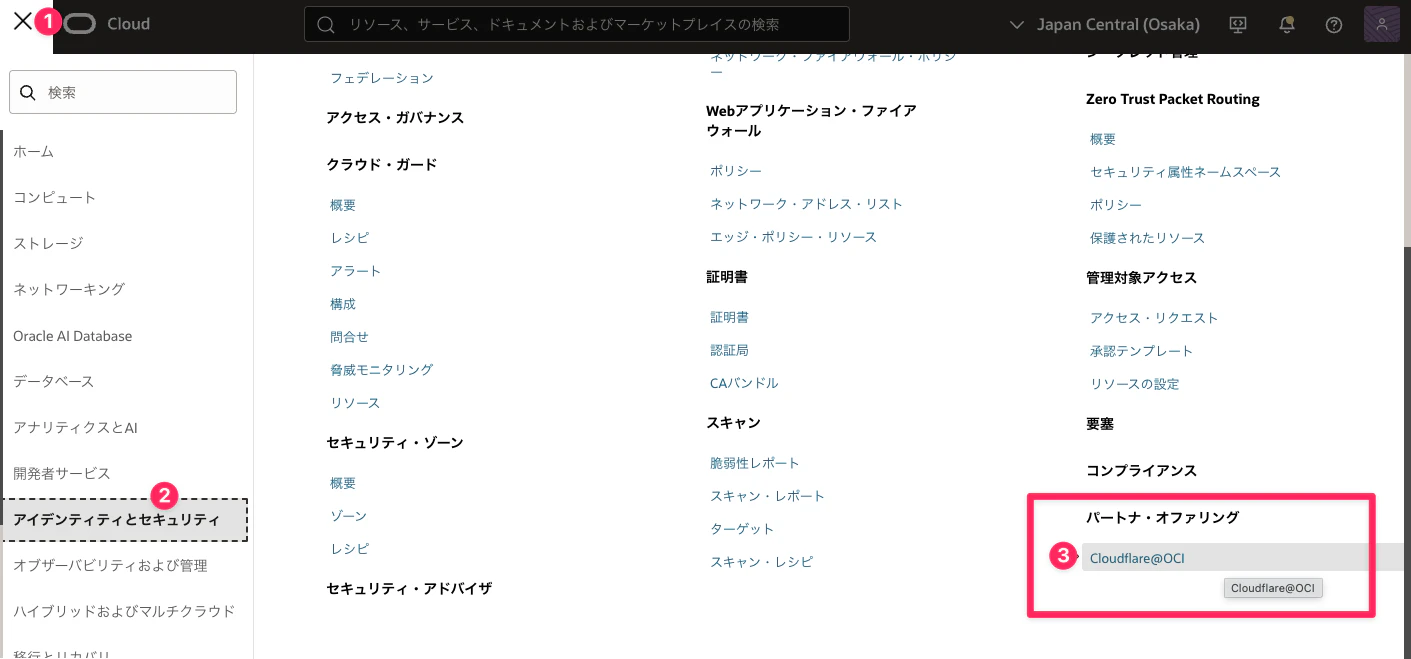The image size is (1411, 659).
Task: Open クラウド・ガード 概要 link
Action: [x=343, y=205]
